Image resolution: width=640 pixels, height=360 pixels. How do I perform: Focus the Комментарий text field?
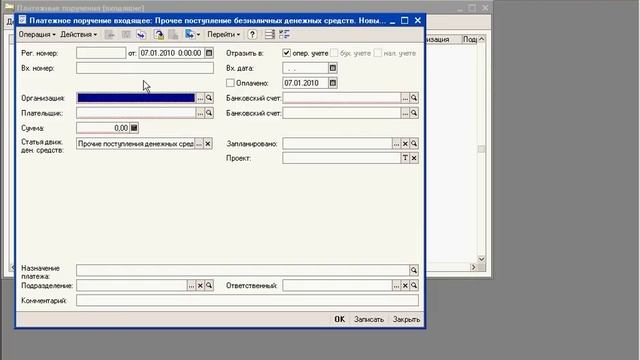[247, 301]
